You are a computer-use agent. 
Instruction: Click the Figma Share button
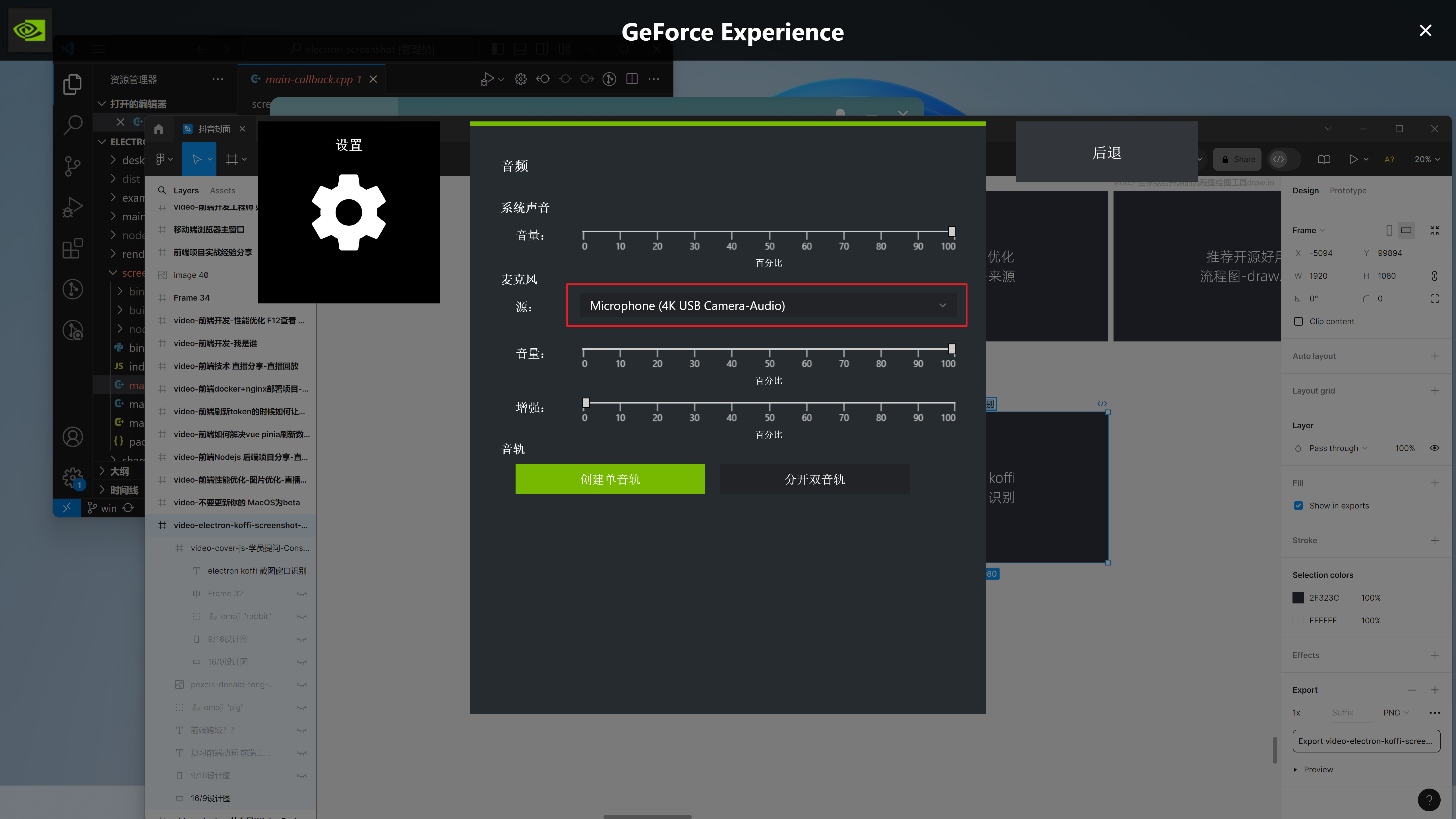pos(1238,159)
